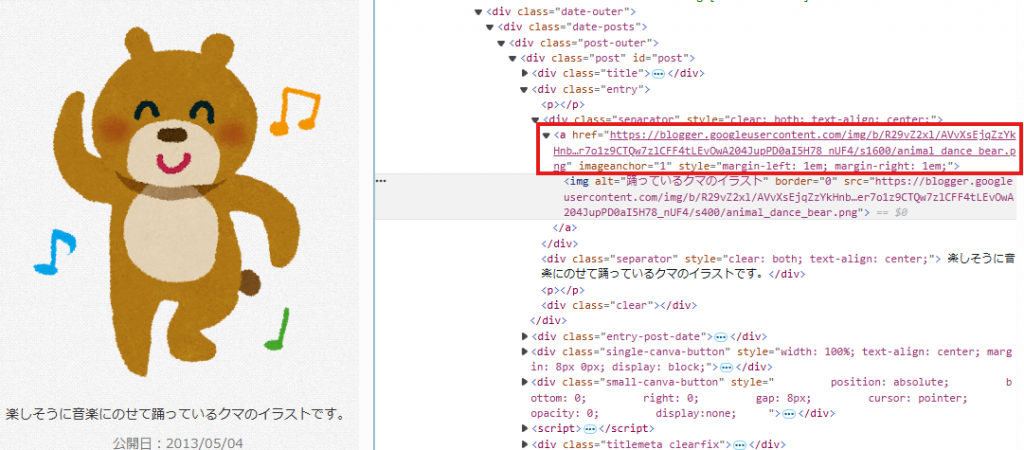Click the ellipsis badge in small-canva-button div
The width and height of the screenshot is (1024, 450).
click(x=789, y=413)
